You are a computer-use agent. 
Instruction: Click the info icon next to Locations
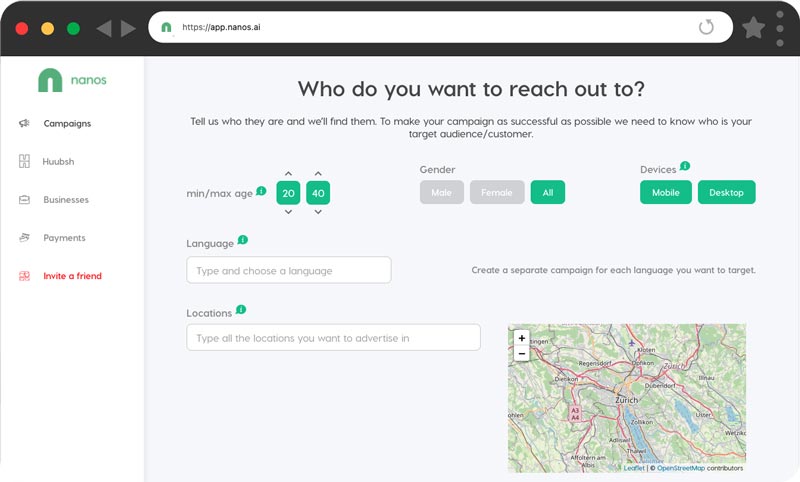coord(241,310)
